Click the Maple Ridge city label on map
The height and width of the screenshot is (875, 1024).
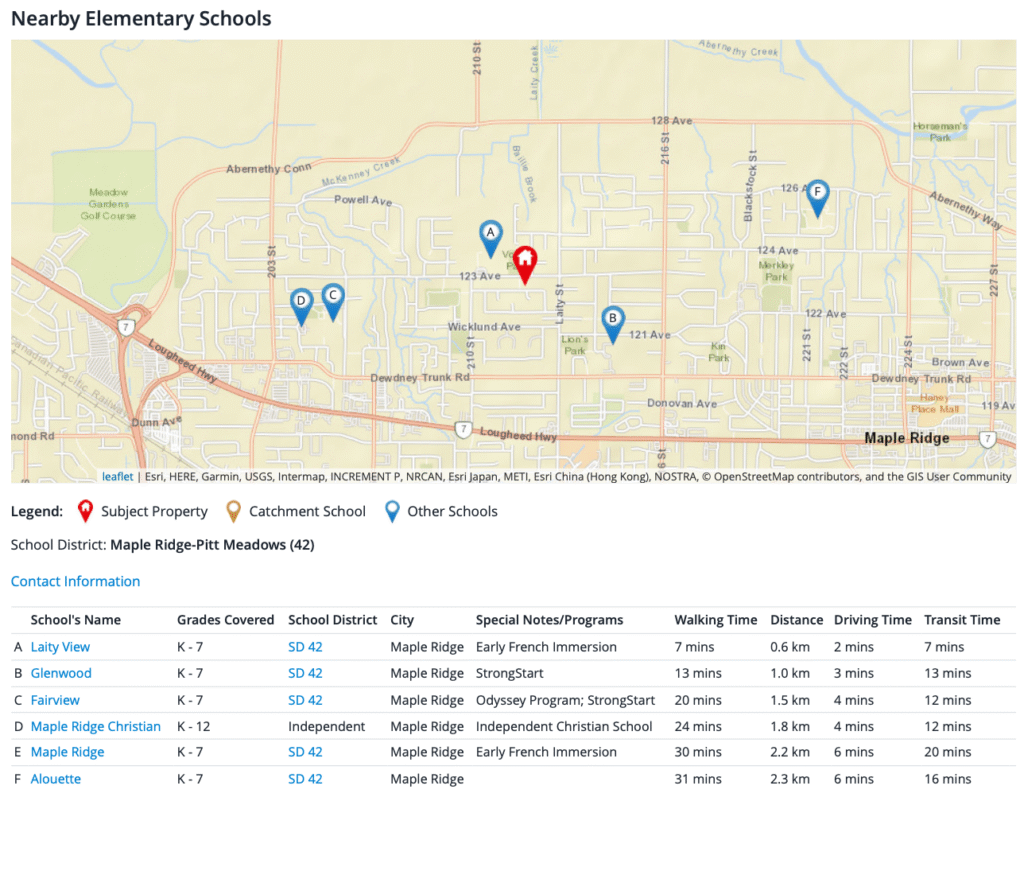coord(906,438)
